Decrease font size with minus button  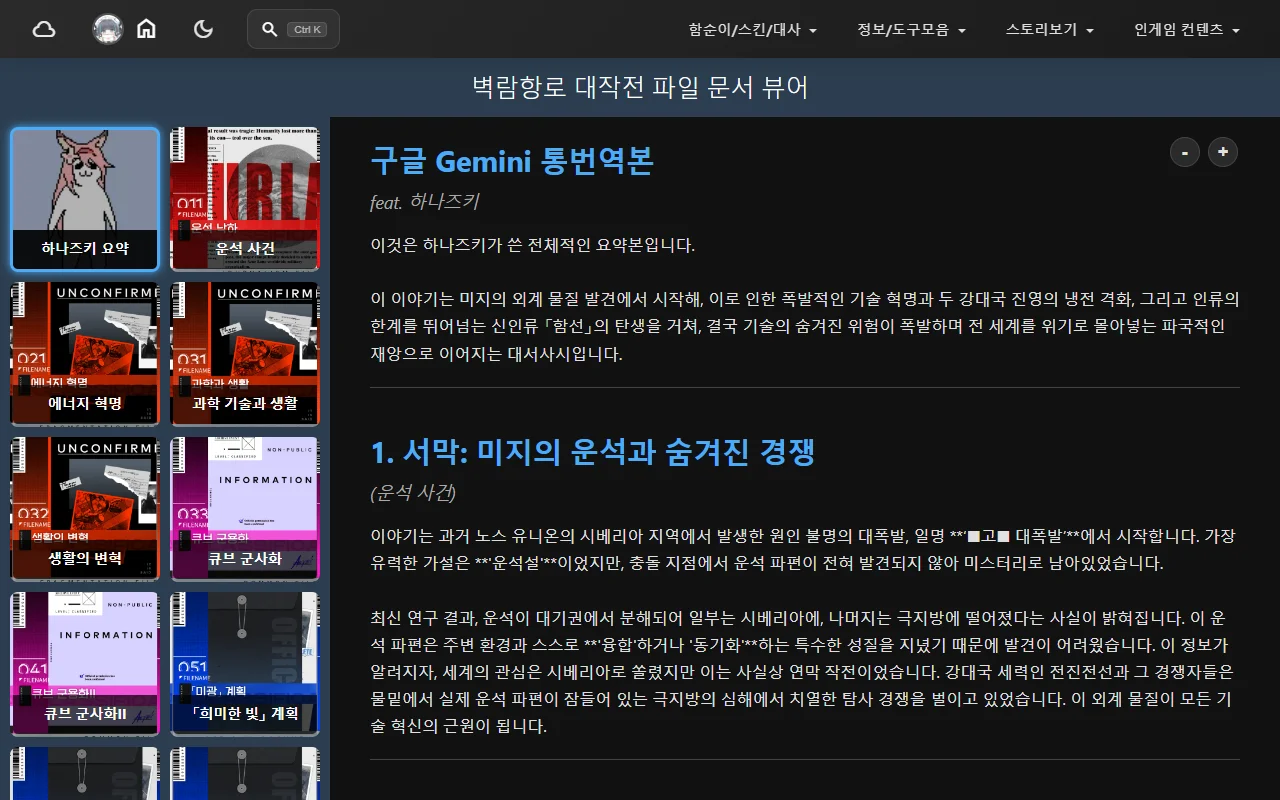coord(1185,152)
